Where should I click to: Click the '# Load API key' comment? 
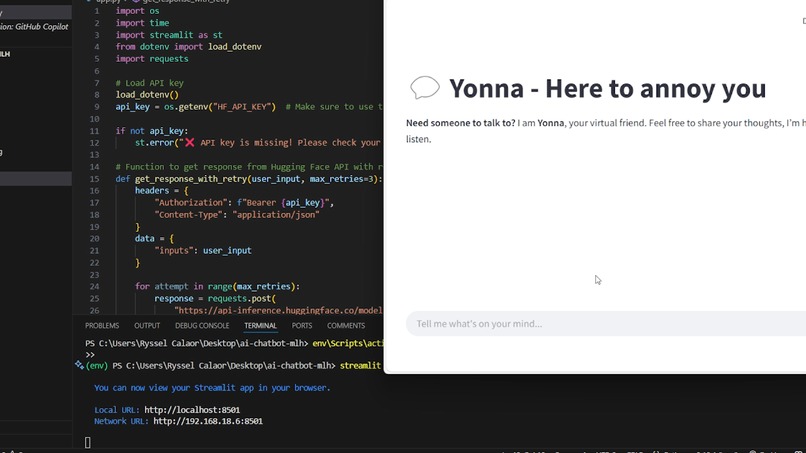click(150, 83)
